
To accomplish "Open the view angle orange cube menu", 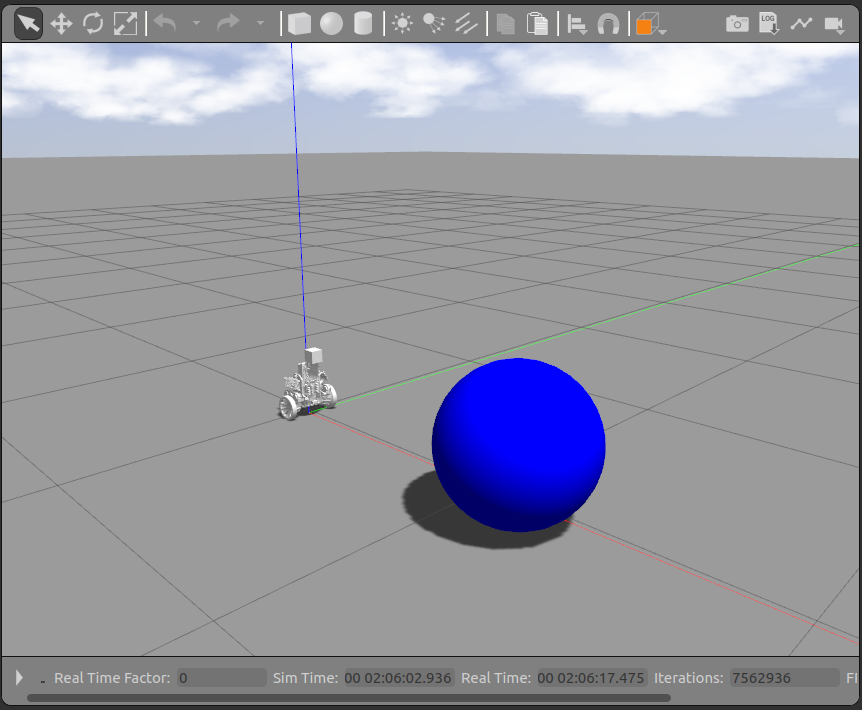I will point(650,24).
